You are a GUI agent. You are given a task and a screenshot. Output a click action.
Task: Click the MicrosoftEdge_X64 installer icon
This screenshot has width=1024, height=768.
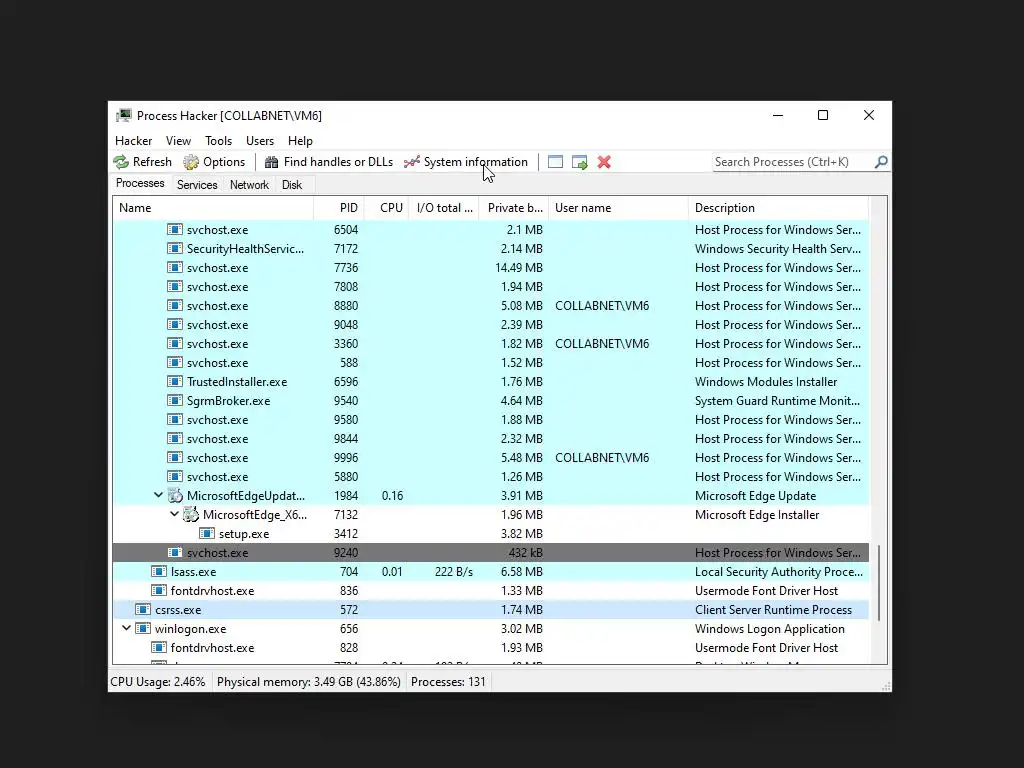[191, 515]
